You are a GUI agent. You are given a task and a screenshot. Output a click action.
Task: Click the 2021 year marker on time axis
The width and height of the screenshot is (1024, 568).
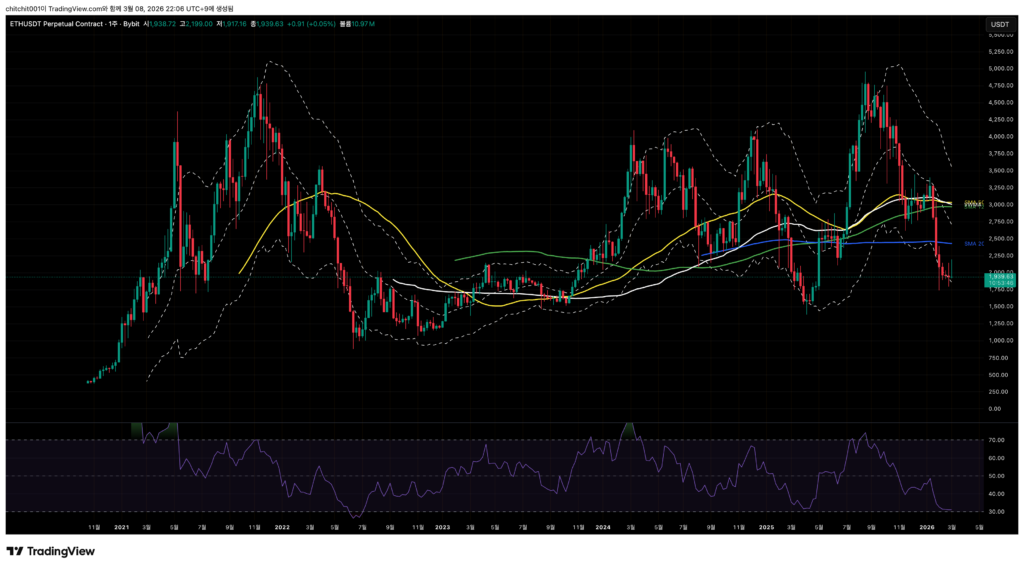(x=121, y=525)
